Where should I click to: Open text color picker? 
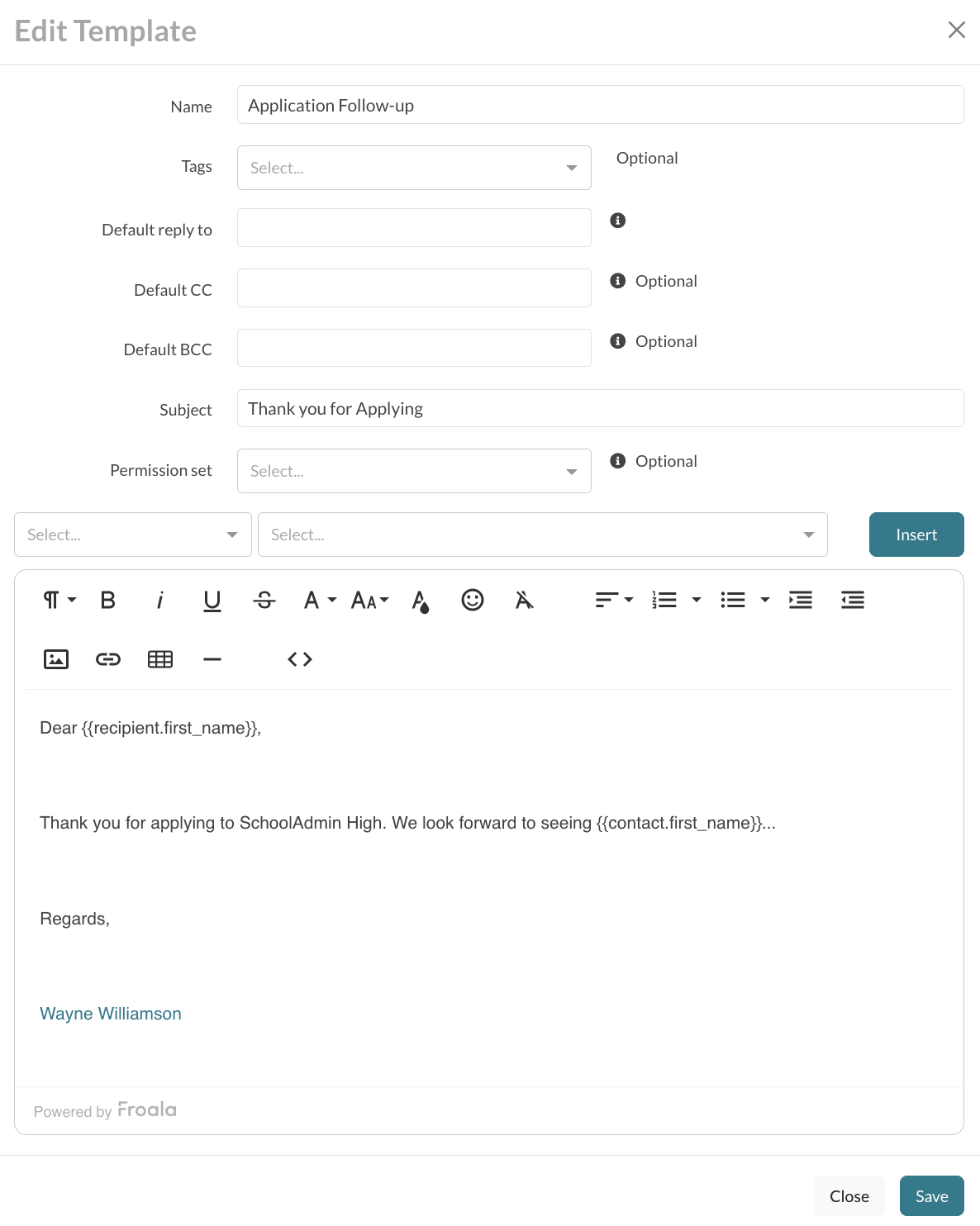[x=421, y=601]
